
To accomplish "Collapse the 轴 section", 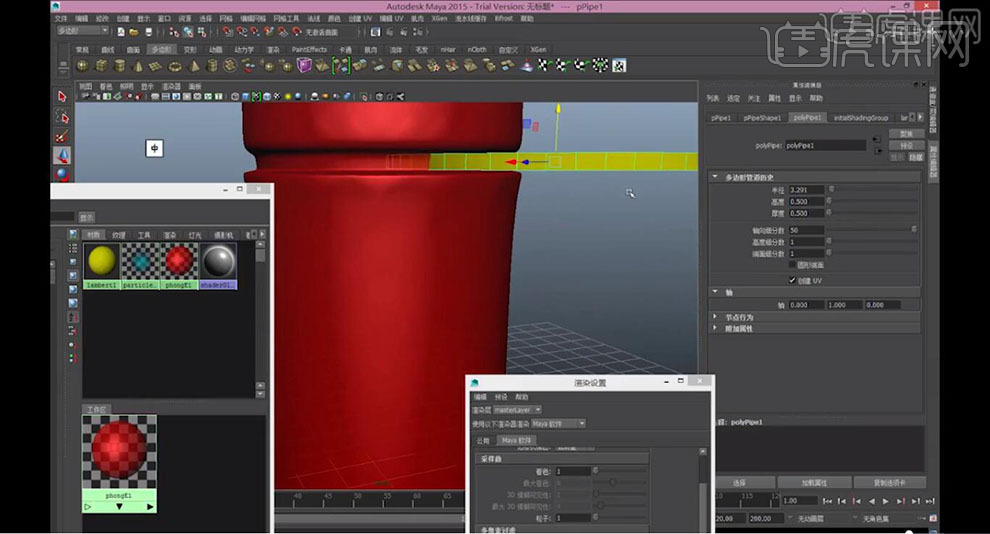I will (715, 292).
